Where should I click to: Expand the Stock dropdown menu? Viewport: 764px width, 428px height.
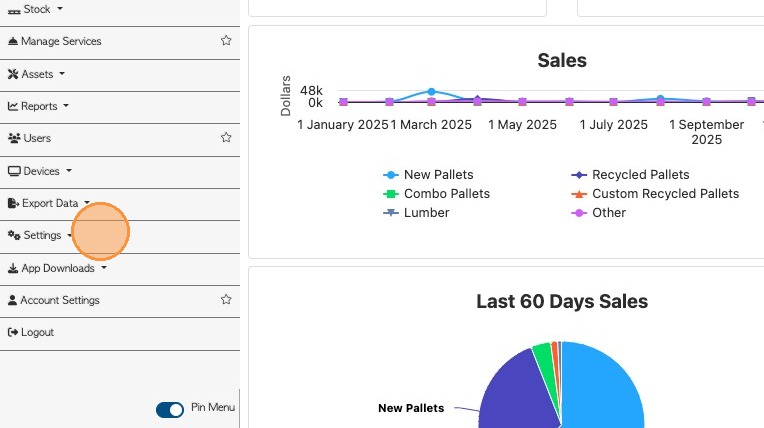click(x=60, y=9)
